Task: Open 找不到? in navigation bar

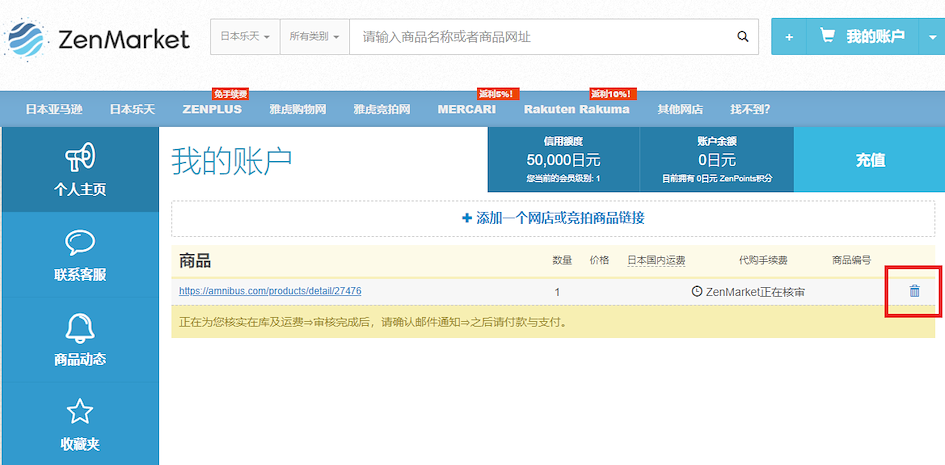Action: click(x=750, y=110)
